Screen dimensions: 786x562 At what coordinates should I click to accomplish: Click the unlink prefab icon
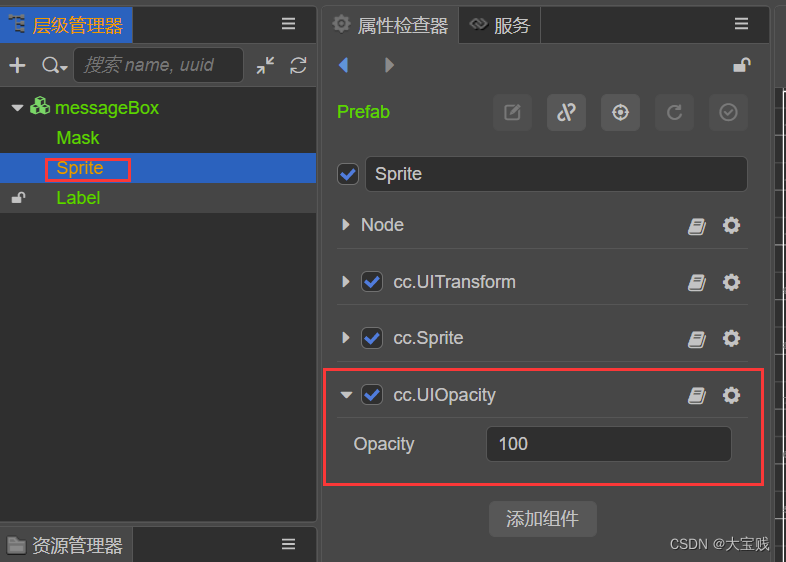tap(566, 113)
